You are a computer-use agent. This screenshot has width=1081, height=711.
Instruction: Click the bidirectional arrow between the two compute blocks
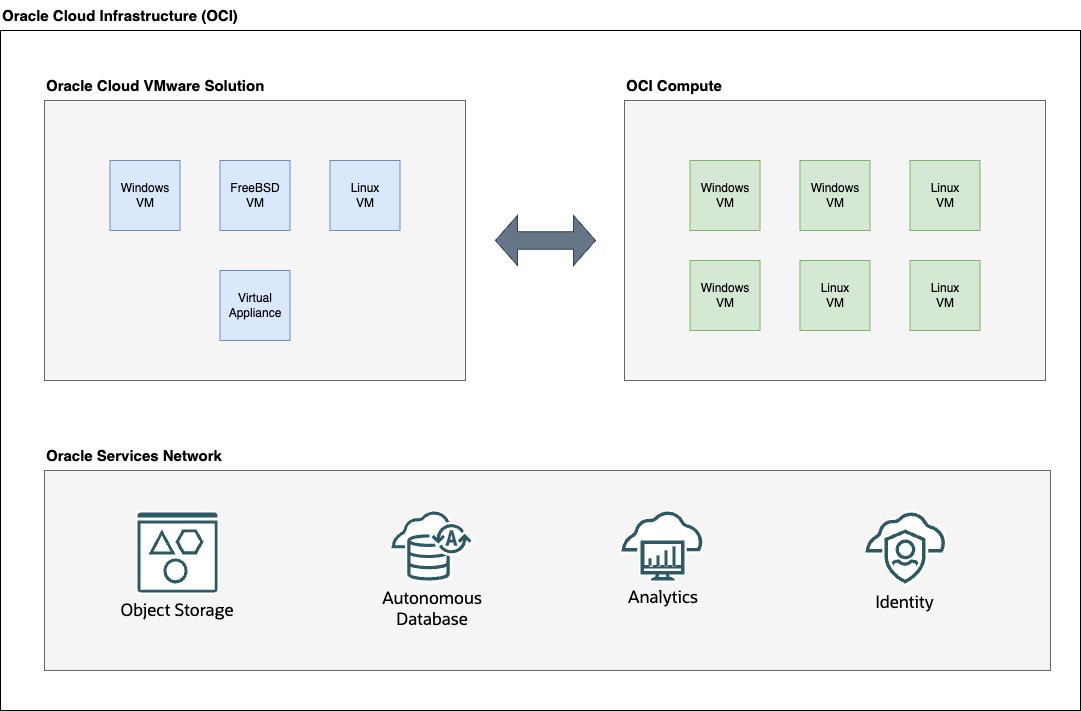[543, 240]
